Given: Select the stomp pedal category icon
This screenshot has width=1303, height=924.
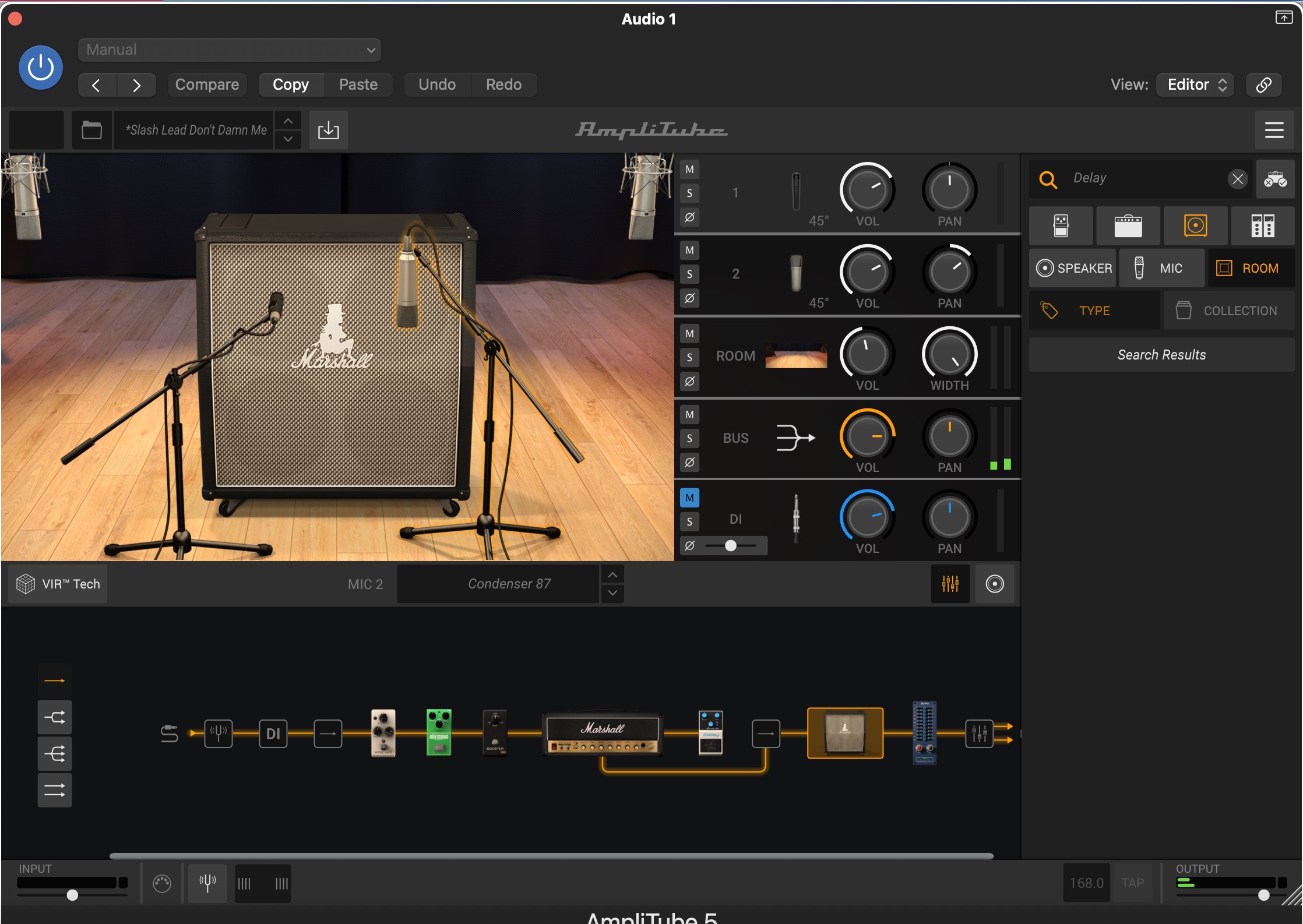Looking at the screenshot, I should pyautogui.click(x=1061, y=226).
